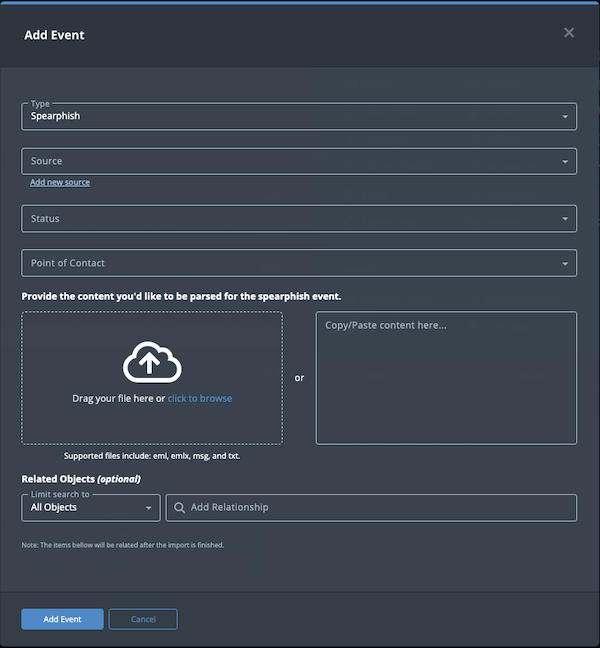Image resolution: width=600 pixels, height=648 pixels.
Task: Submit with the Add Event button
Action: click(62, 619)
